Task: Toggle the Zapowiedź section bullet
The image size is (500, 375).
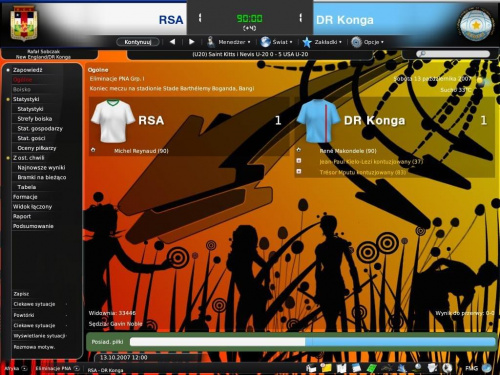Action: (8, 70)
